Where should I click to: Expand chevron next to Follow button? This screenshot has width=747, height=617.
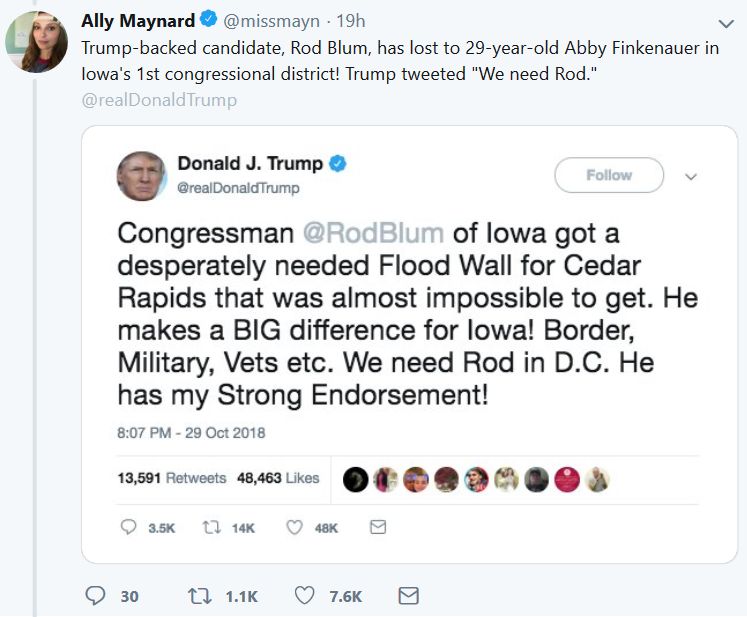click(689, 176)
